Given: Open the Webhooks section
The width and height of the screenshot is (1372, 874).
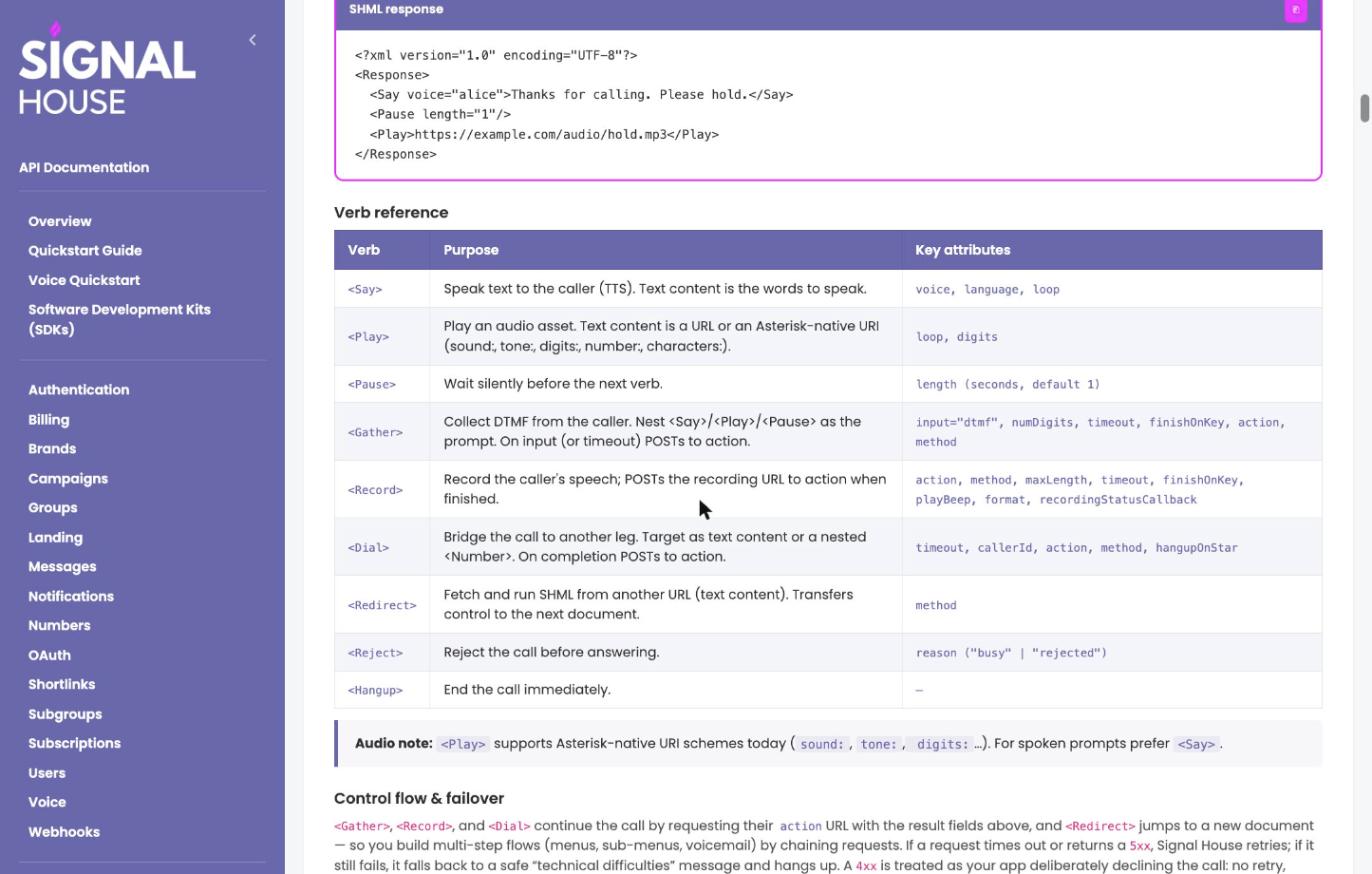Looking at the screenshot, I should tap(64, 832).
